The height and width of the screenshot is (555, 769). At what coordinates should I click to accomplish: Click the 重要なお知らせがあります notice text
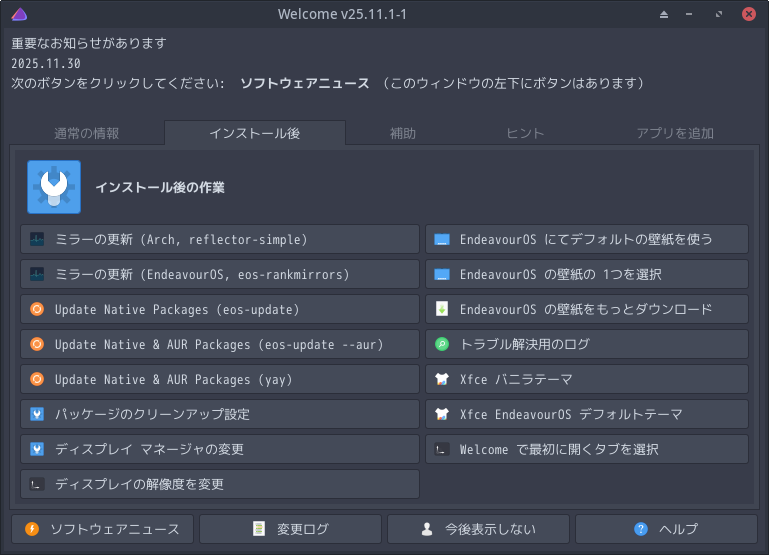point(89,43)
